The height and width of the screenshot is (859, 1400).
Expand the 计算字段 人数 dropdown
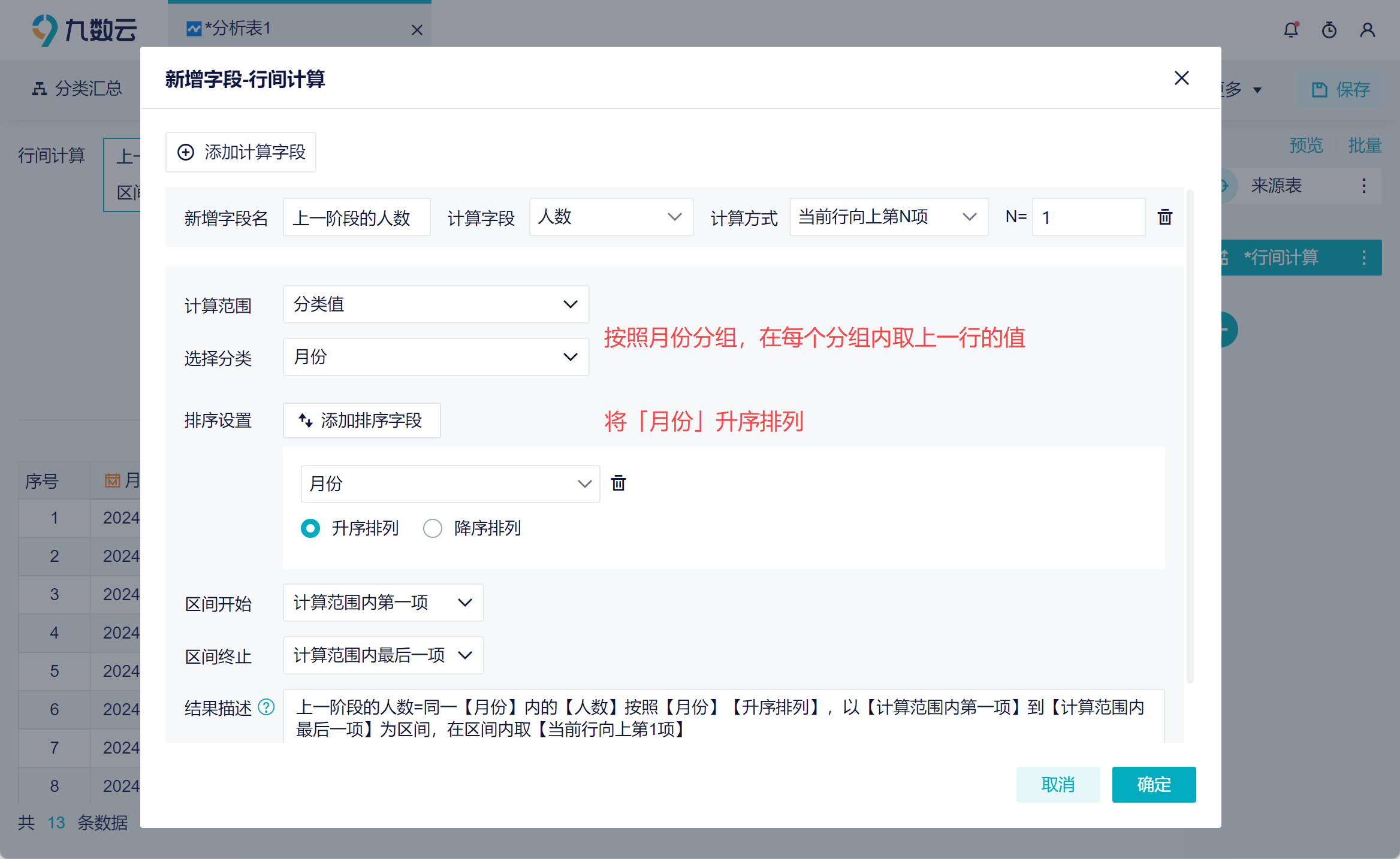(x=611, y=217)
